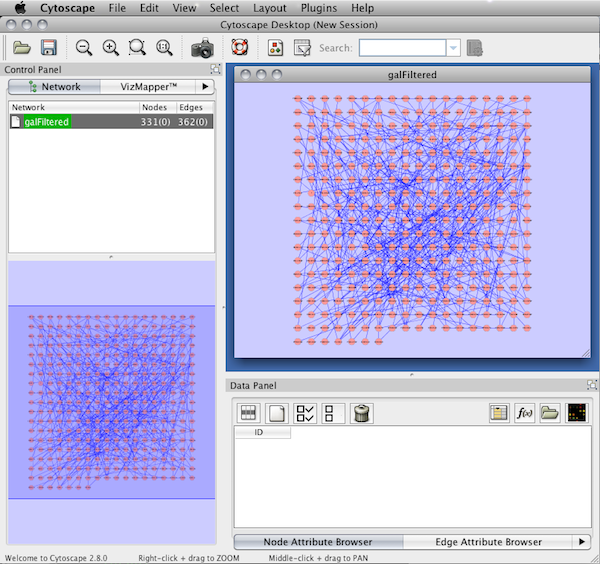Open function builder f(x) icon
The image size is (600, 564).
[524, 412]
